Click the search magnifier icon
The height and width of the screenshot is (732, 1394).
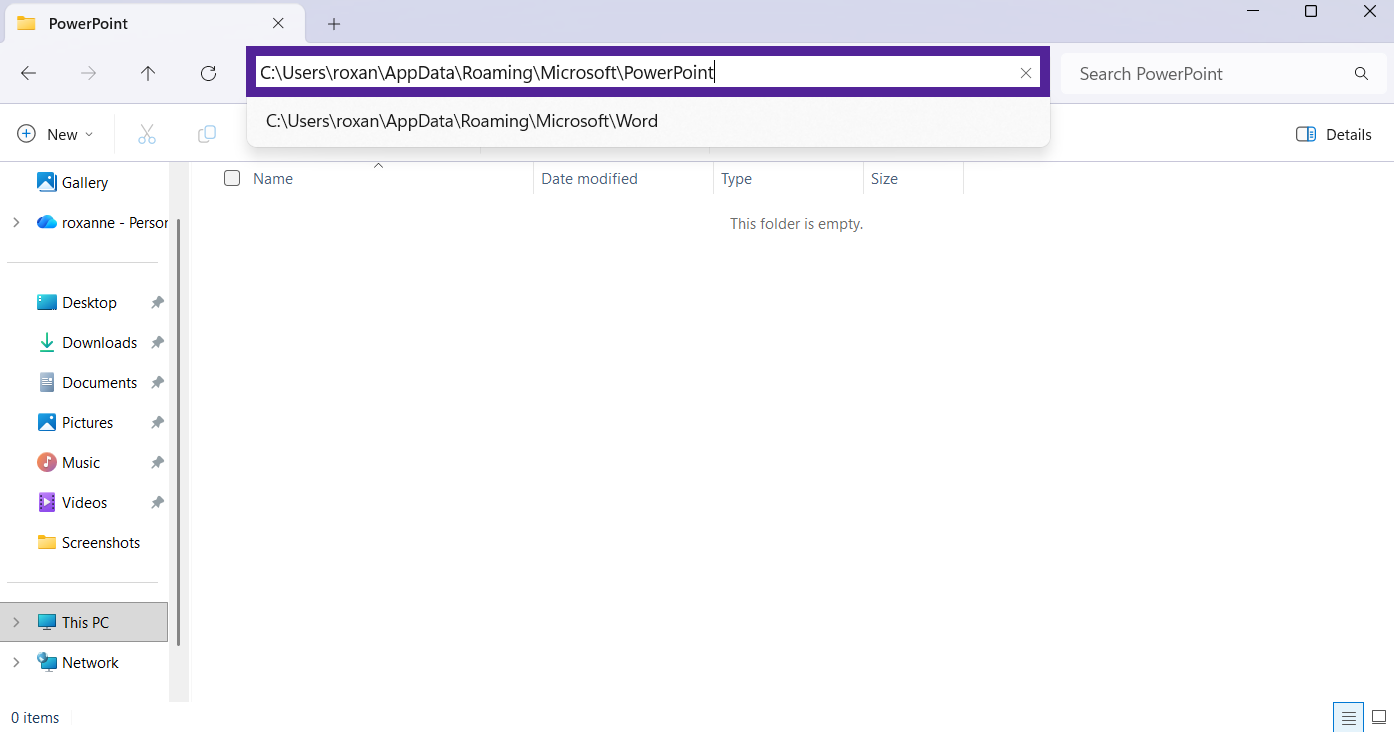[x=1361, y=73]
